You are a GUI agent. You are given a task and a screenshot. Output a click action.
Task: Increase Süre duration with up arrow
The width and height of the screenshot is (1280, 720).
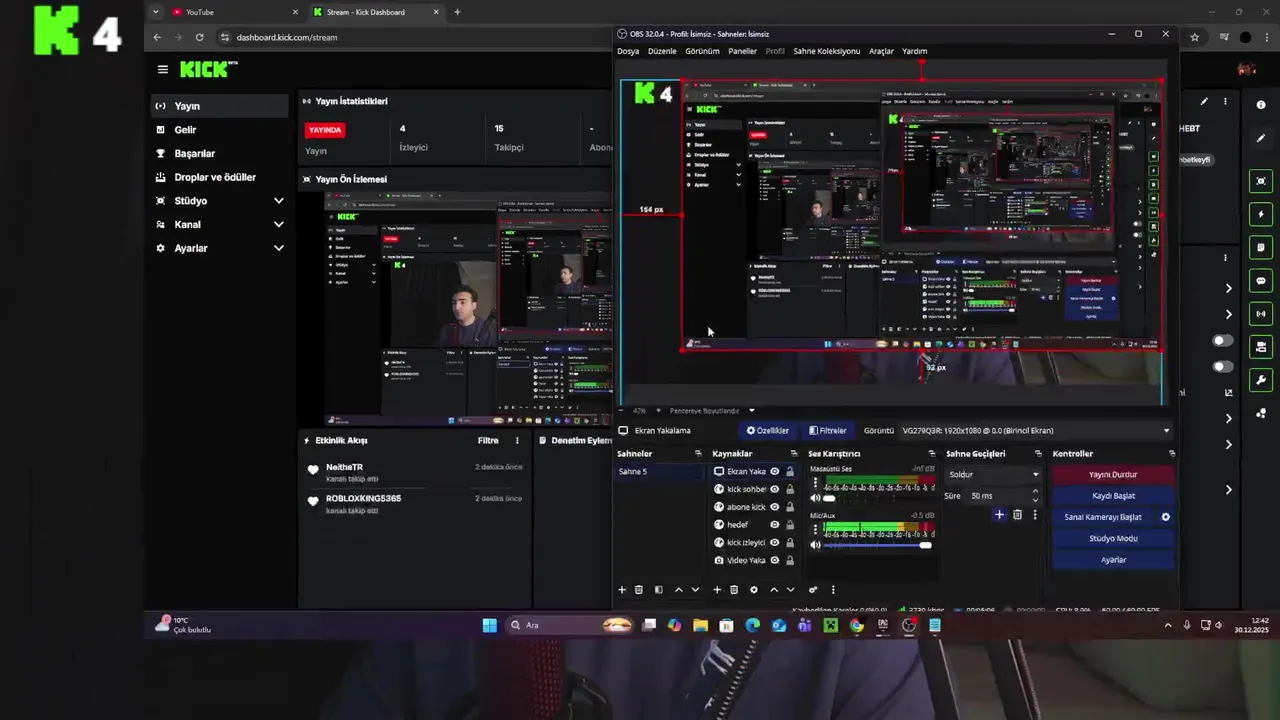tap(1036, 491)
